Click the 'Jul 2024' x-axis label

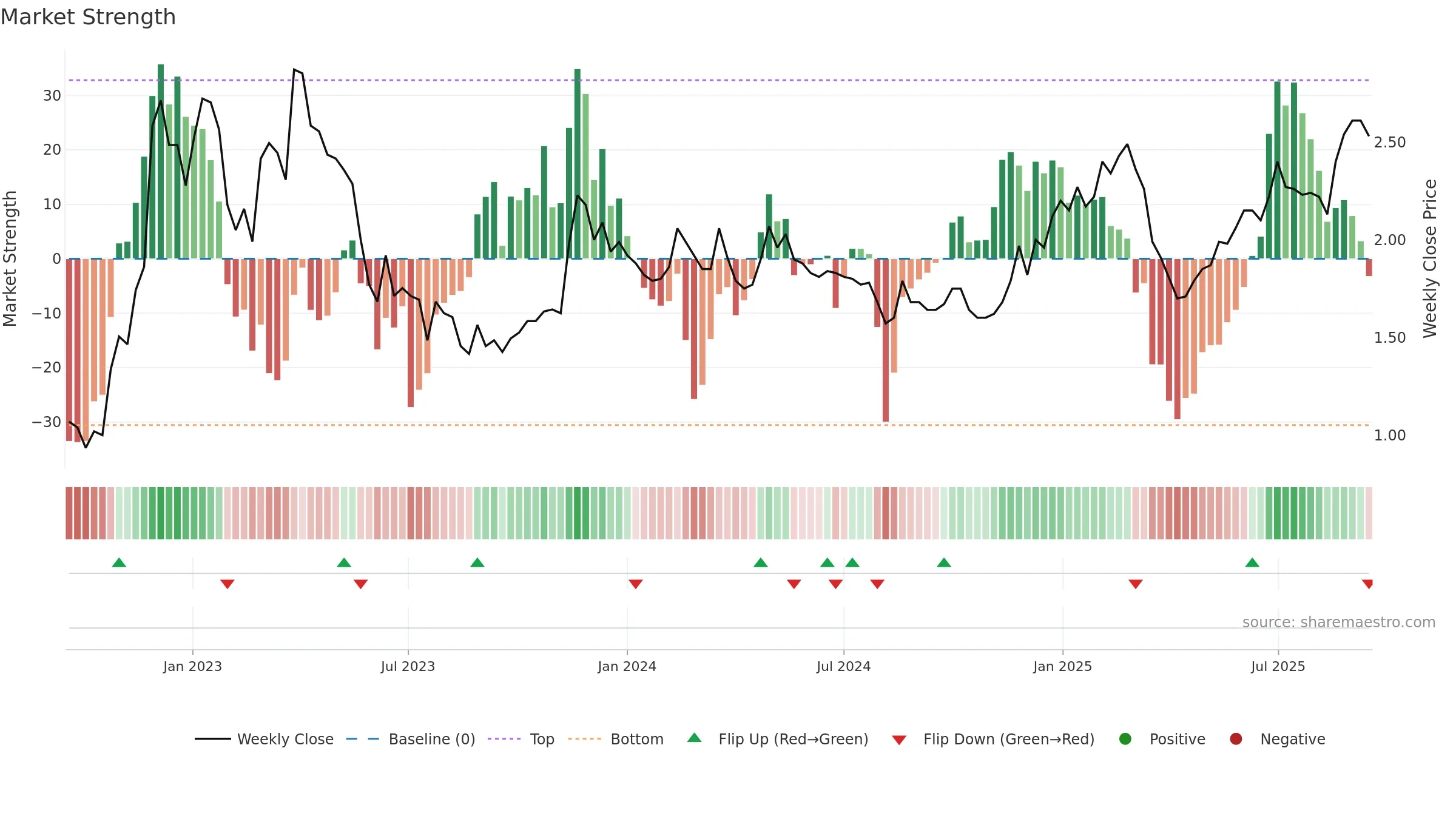[x=843, y=667]
